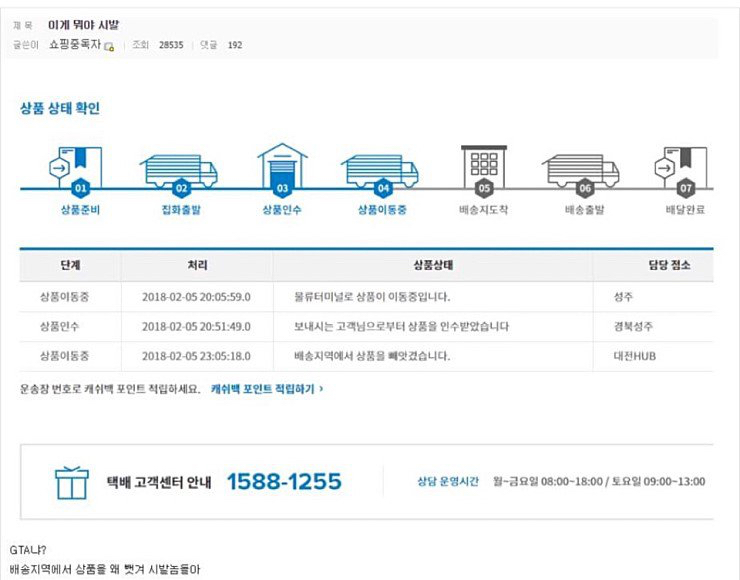Select the 상품인수 warehouse icon (step 03)
This screenshot has width=740, height=580.
coord(281,167)
